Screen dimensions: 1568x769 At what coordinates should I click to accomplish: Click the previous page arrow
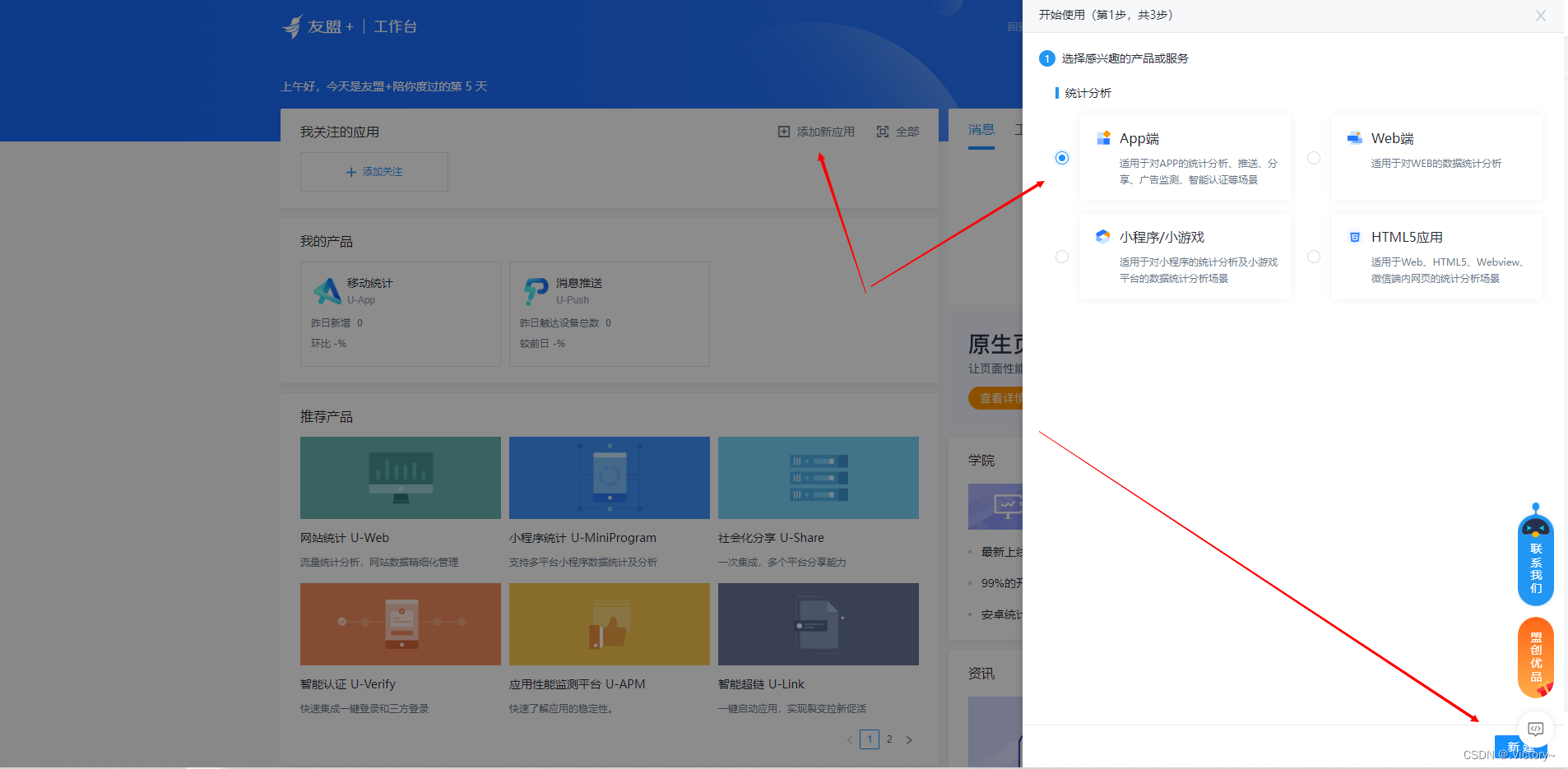coord(850,740)
